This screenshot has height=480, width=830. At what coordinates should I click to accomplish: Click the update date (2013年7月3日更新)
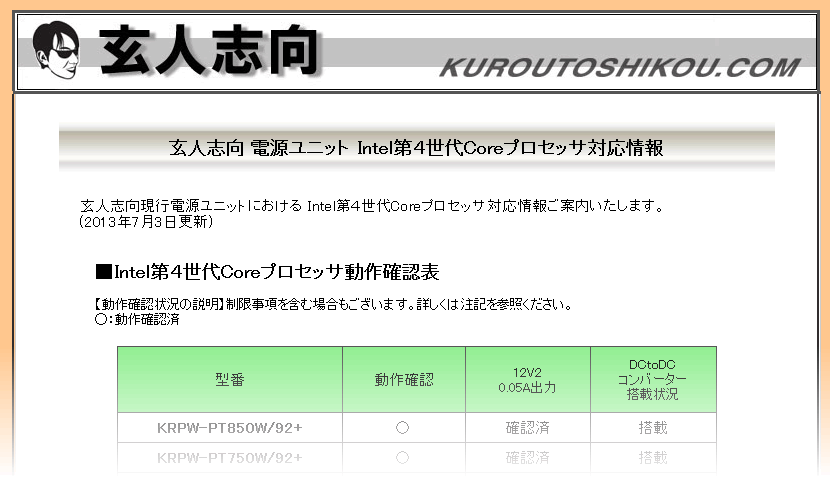pyautogui.click(x=146, y=222)
